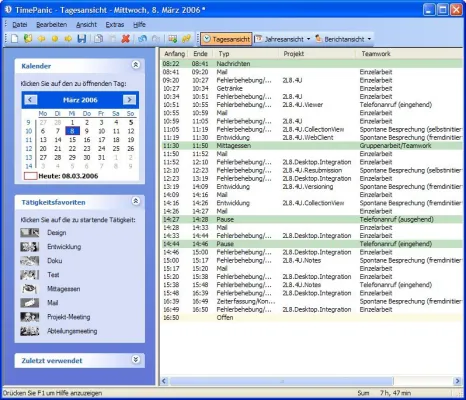Screen dimensions: 466x400
Task: Click the copy pages icon in toolbar
Action: click(98, 39)
